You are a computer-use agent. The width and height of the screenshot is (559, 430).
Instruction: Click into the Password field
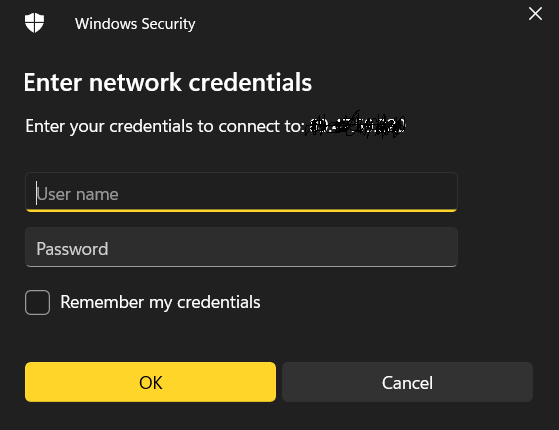[x=241, y=247]
